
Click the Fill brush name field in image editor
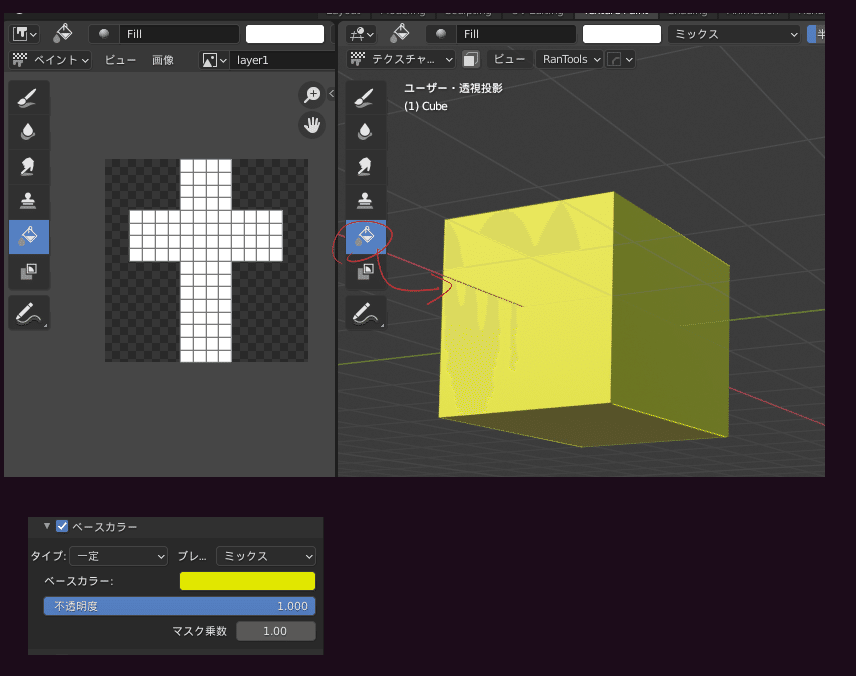coord(179,34)
